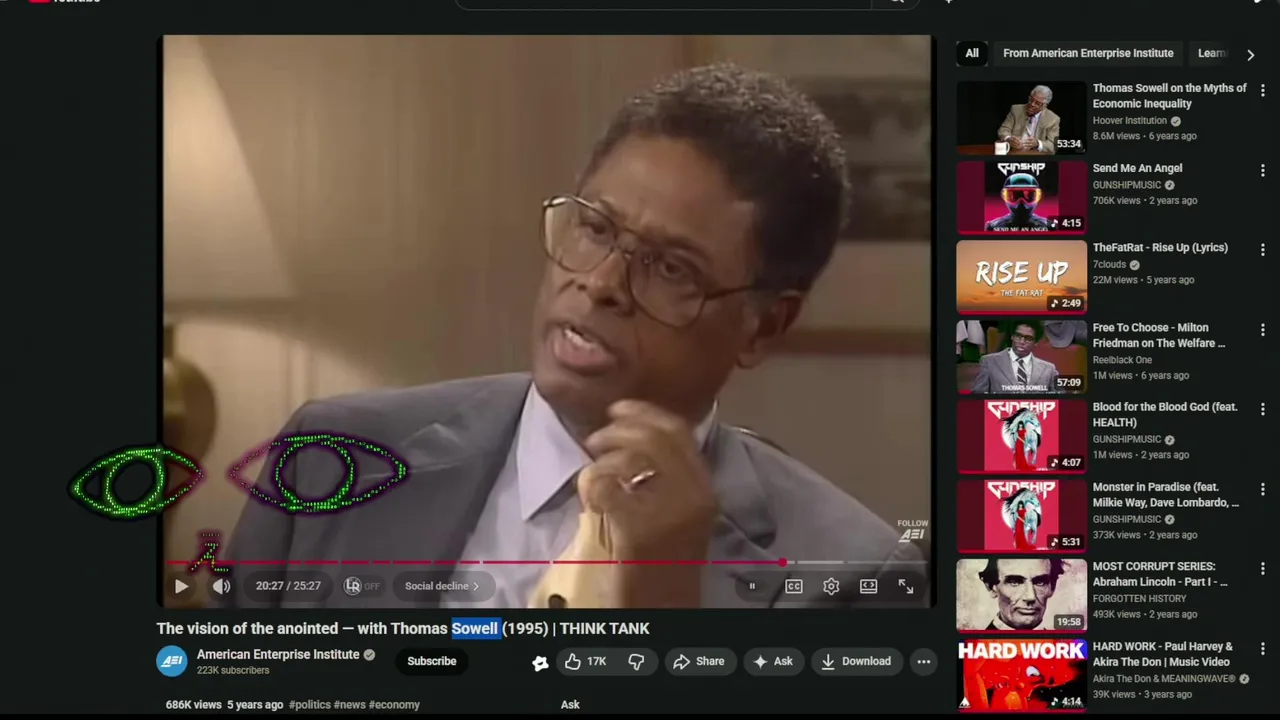Mute the video volume
Image resolution: width=1280 pixels, height=720 pixels.
click(x=221, y=587)
